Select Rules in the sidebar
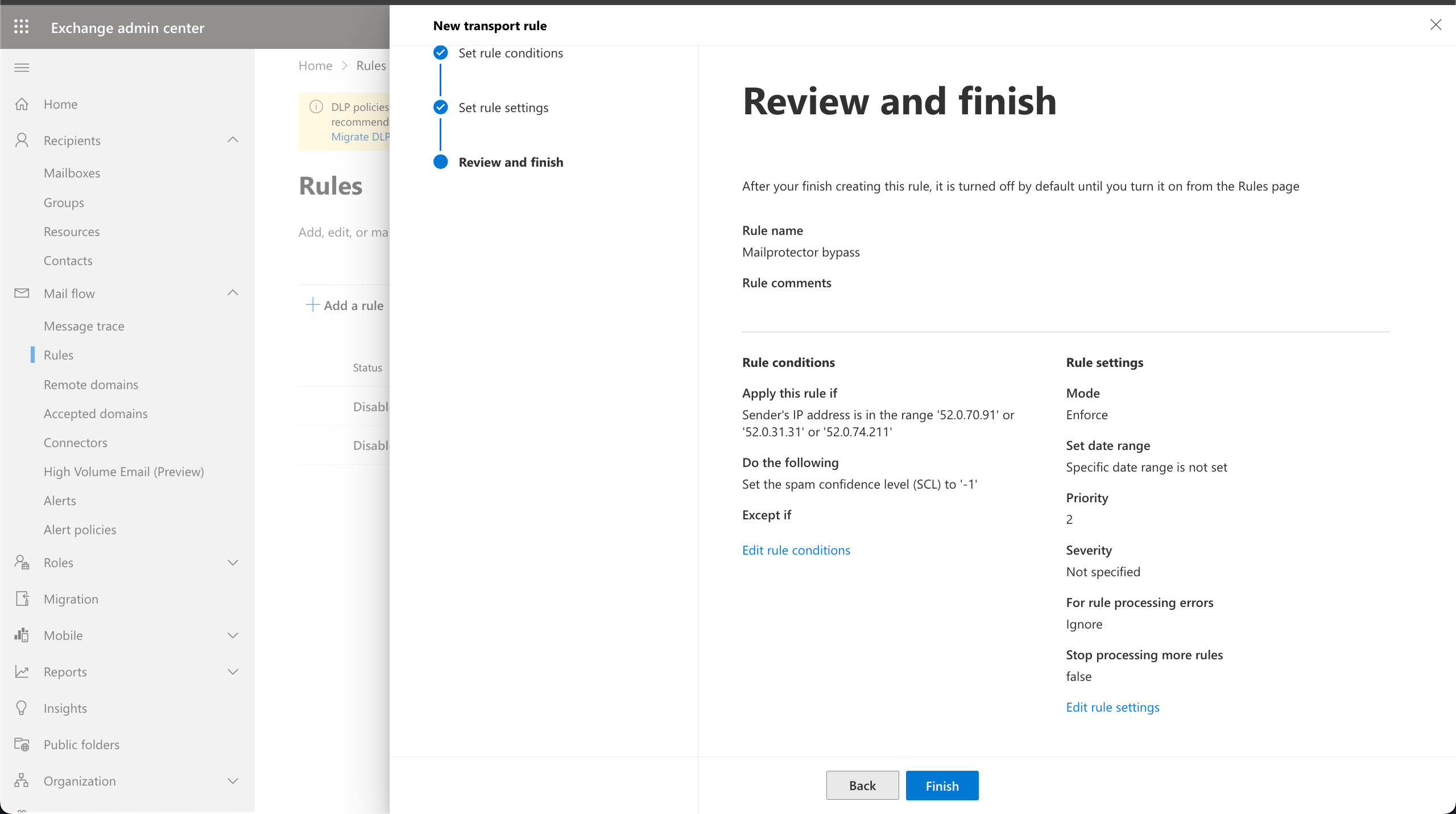This screenshot has height=814, width=1456. pos(59,355)
